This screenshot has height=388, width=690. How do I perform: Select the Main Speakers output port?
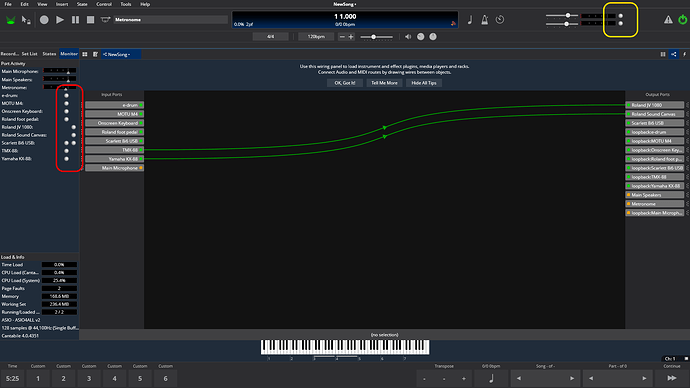click(x=655, y=195)
